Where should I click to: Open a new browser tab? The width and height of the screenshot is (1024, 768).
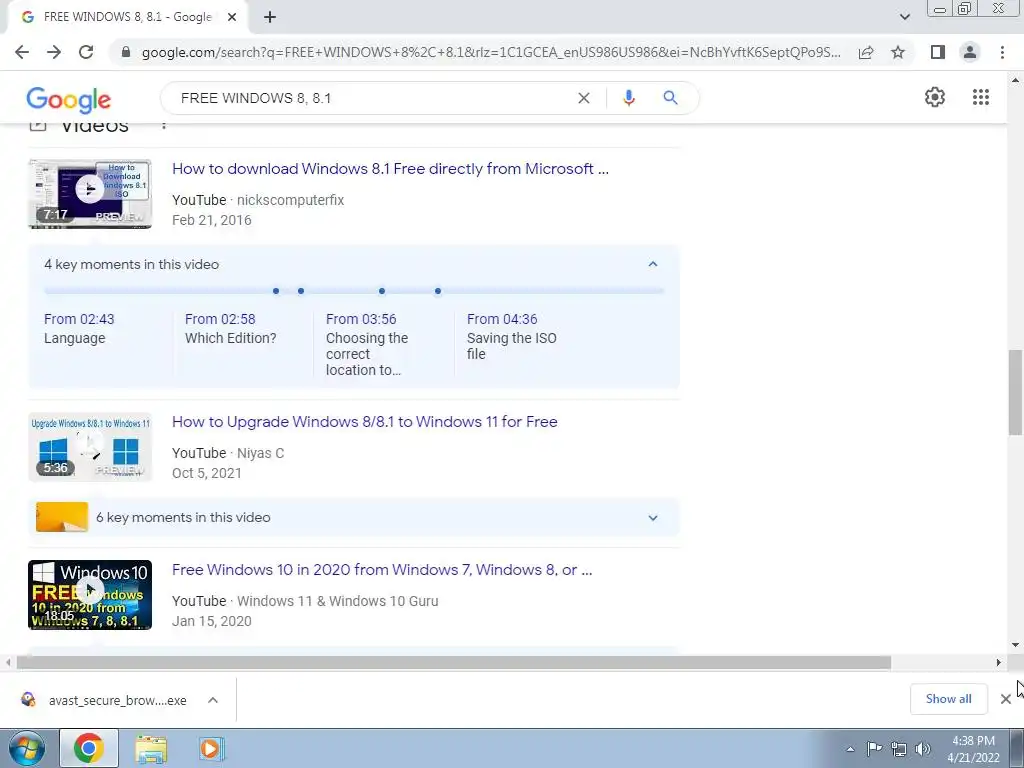pos(270,18)
